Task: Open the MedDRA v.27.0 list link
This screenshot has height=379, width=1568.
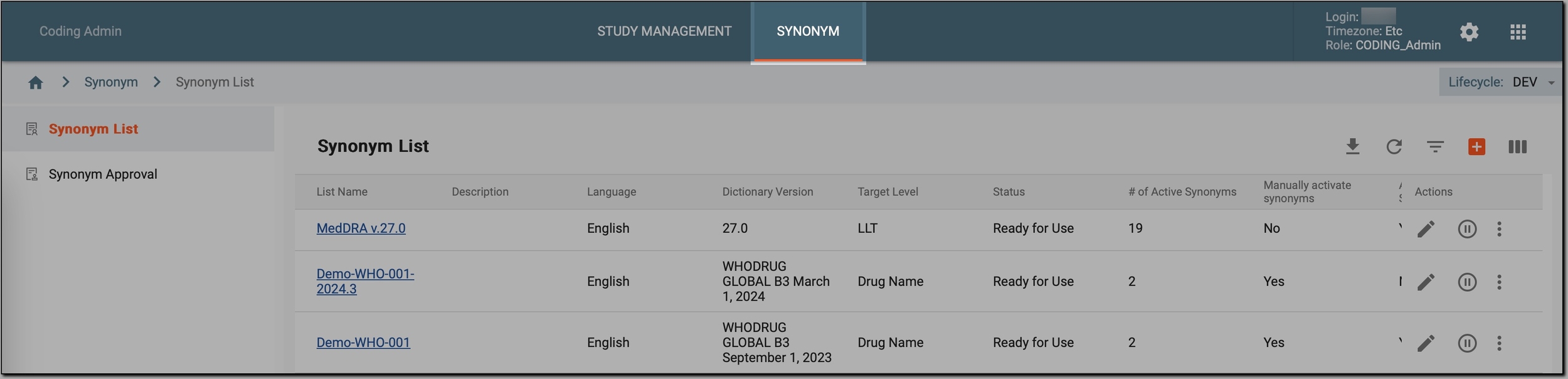Action: point(361,228)
